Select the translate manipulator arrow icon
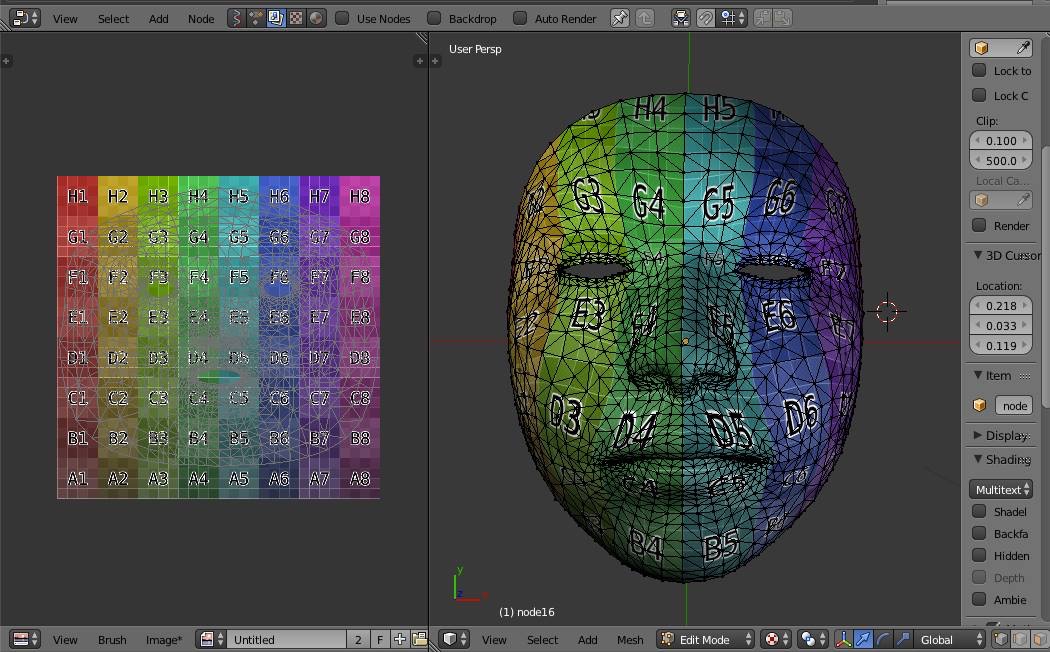The width and height of the screenshot is (1050, 652). (862, 639)
